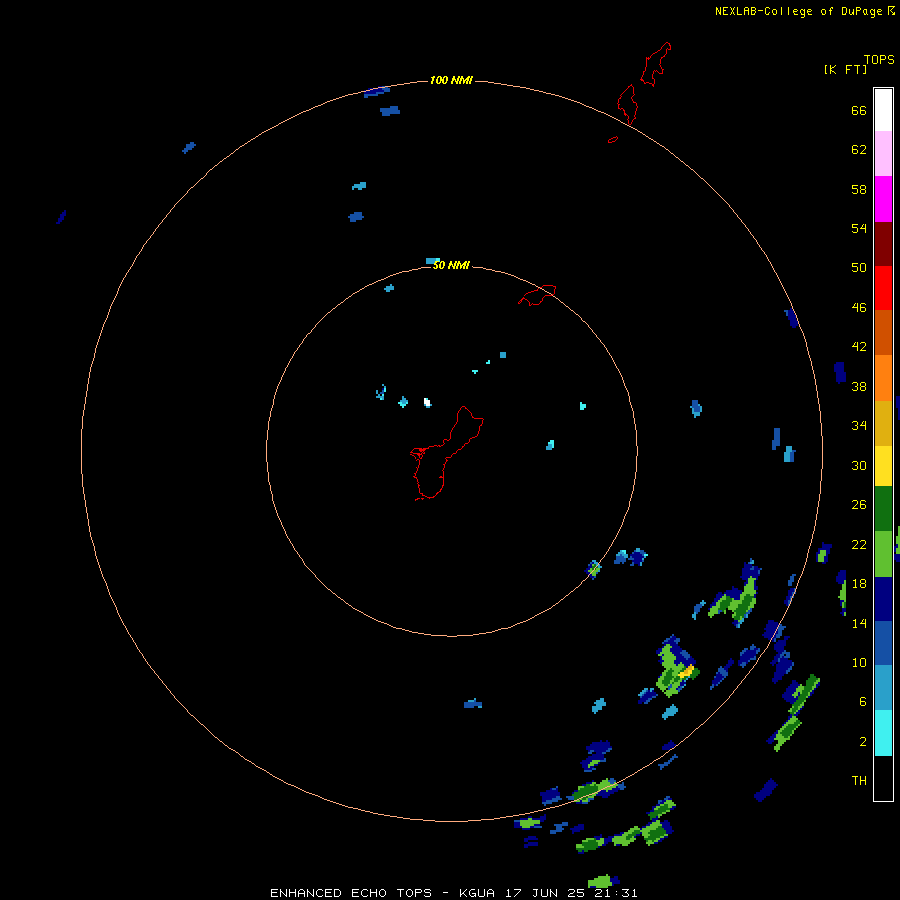Click the white echo pixel northwest of Guam
Image resolution: width=900 pixels, height=900 pixels.
coord(427,402)
